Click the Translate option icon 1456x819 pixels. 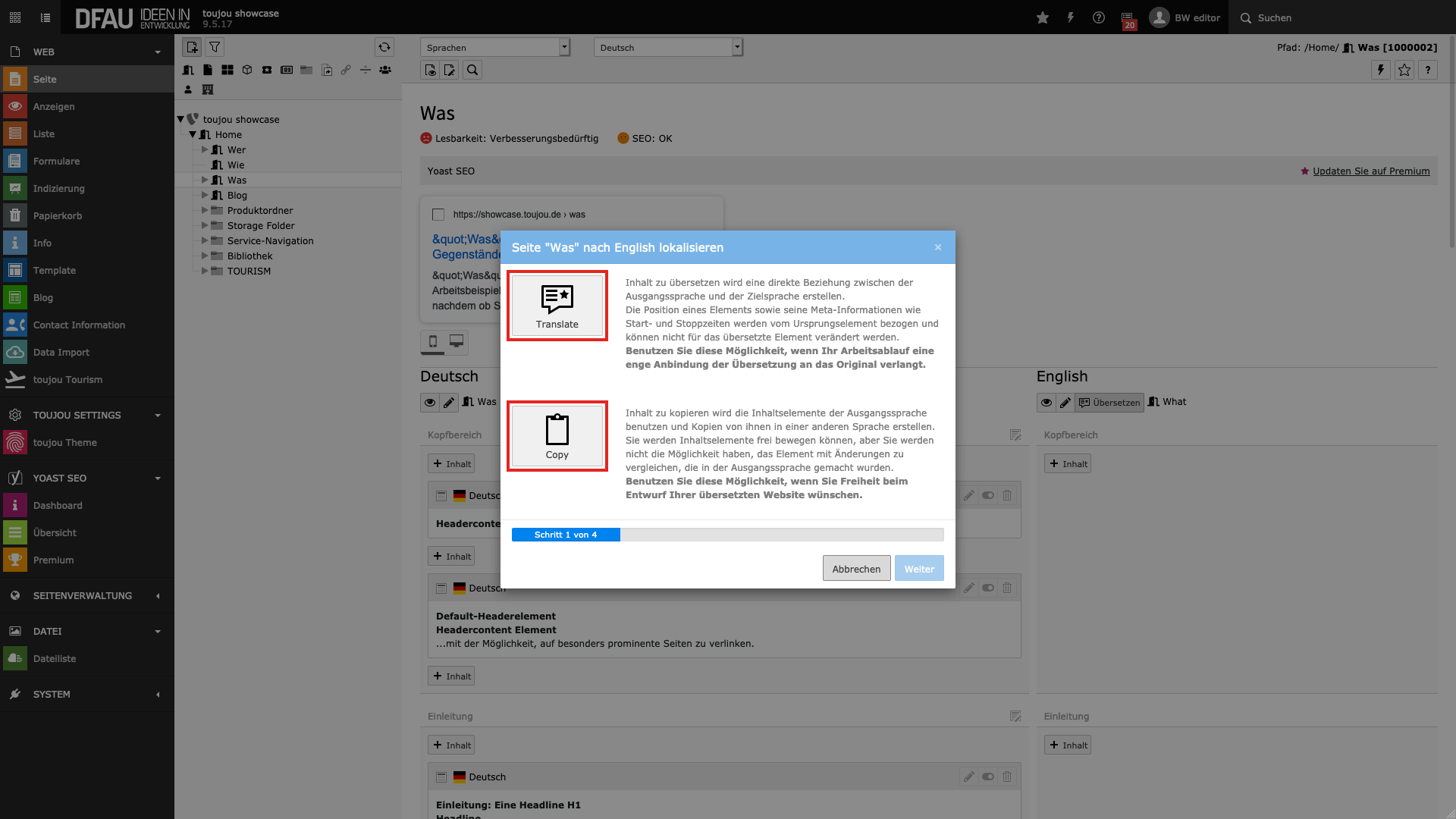click(x=557, y=299)
